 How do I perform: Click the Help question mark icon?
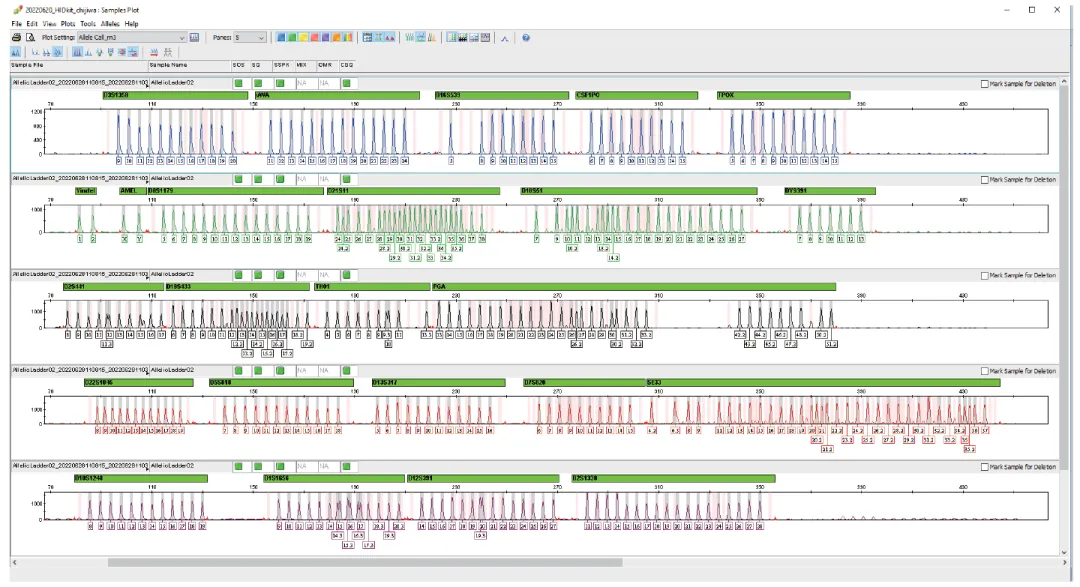tap(526, 37)
